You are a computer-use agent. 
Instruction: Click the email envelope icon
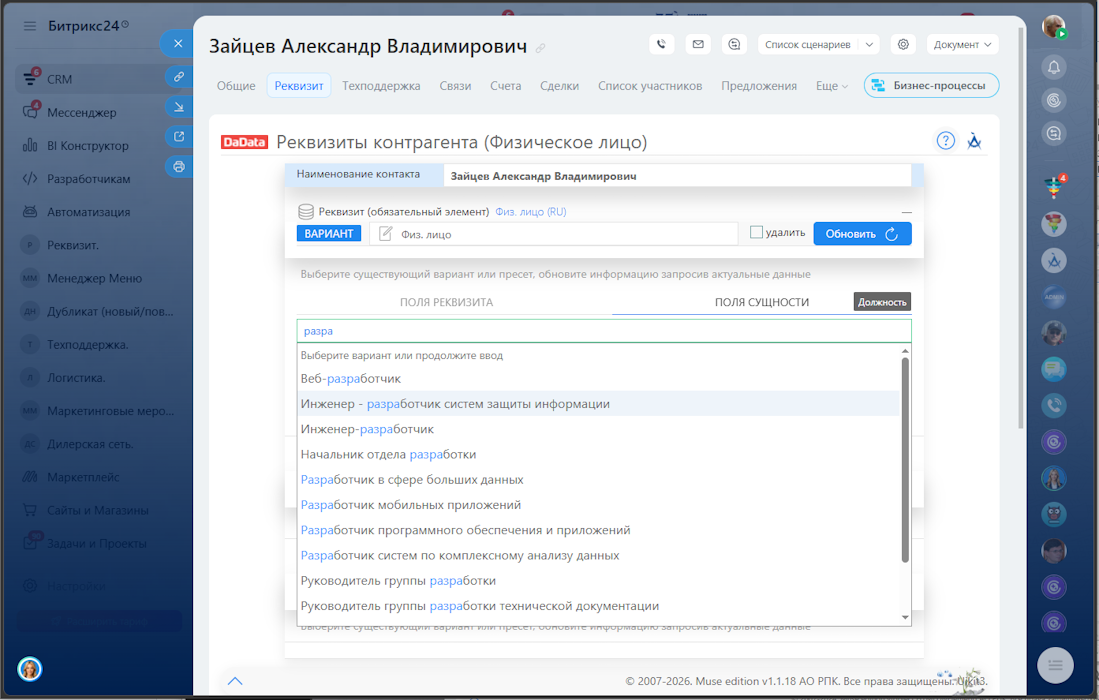click(698, 44)
